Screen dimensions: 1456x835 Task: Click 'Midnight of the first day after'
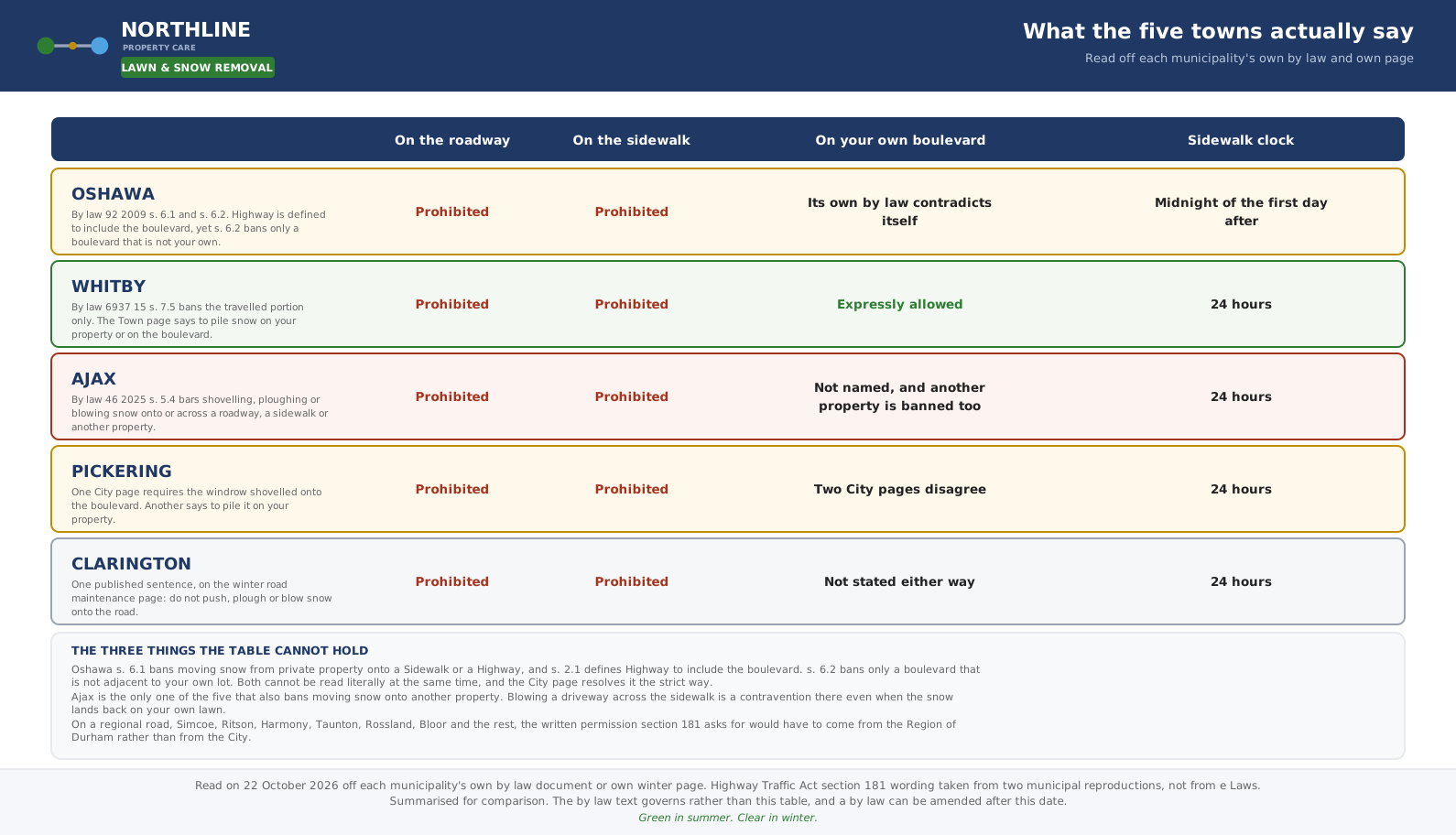click(1241, 211)
